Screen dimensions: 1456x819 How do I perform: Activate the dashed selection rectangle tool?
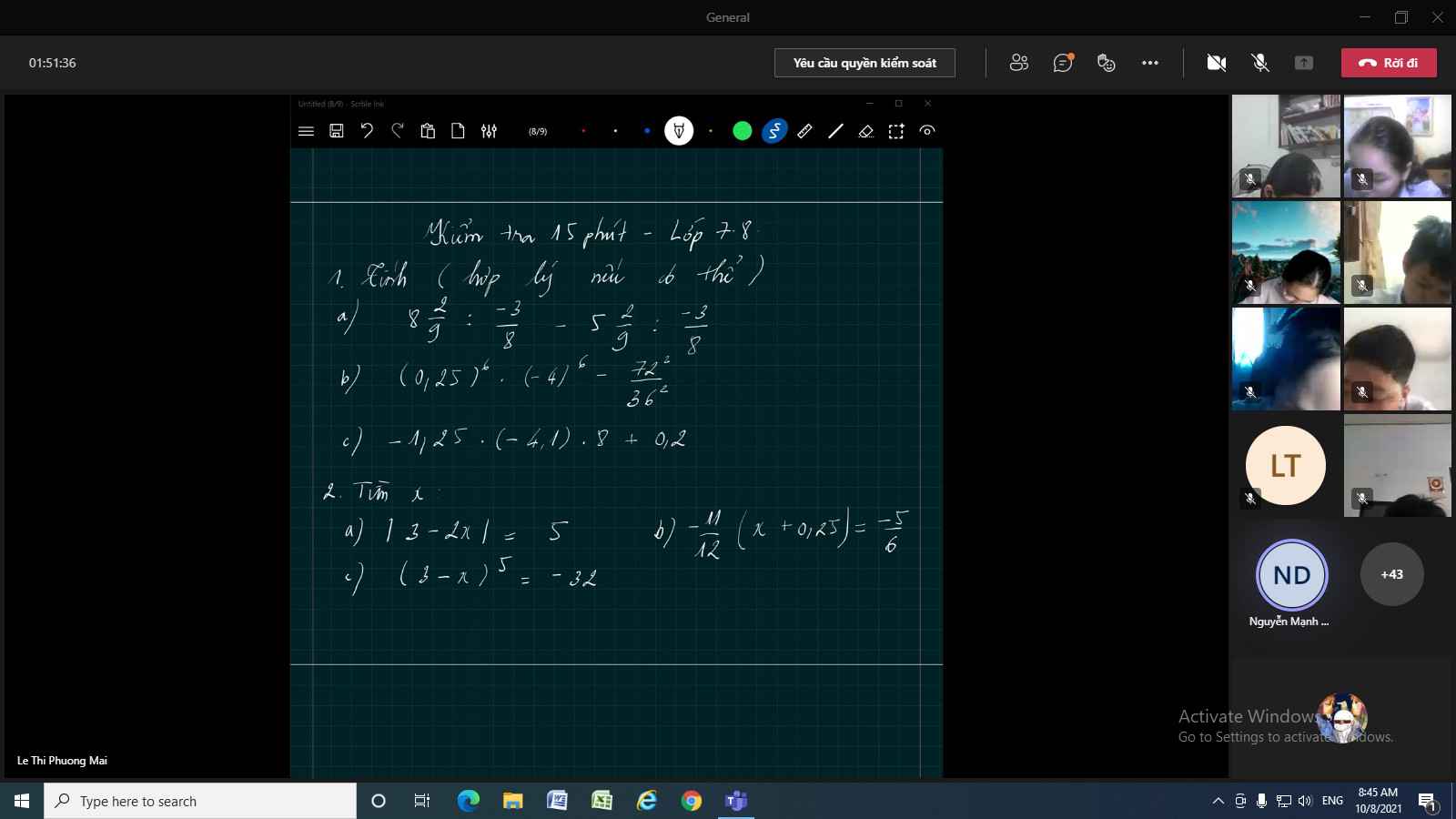896,131
